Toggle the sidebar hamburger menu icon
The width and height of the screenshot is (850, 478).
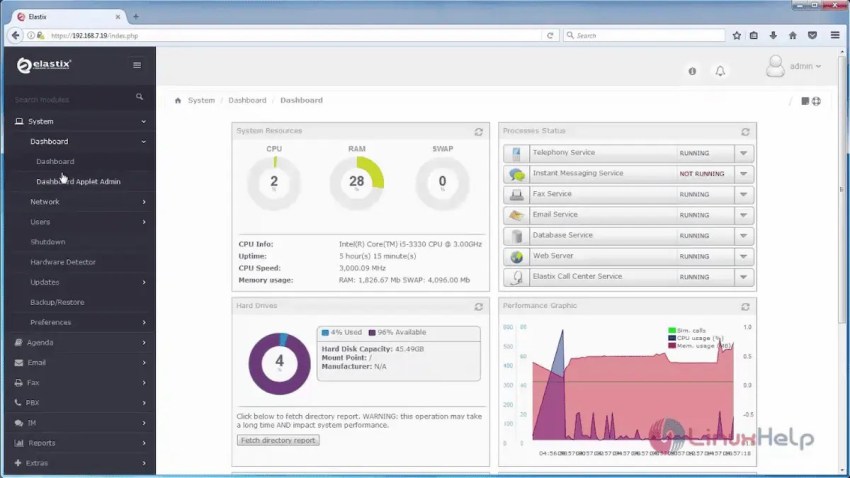tap(137, 65)
